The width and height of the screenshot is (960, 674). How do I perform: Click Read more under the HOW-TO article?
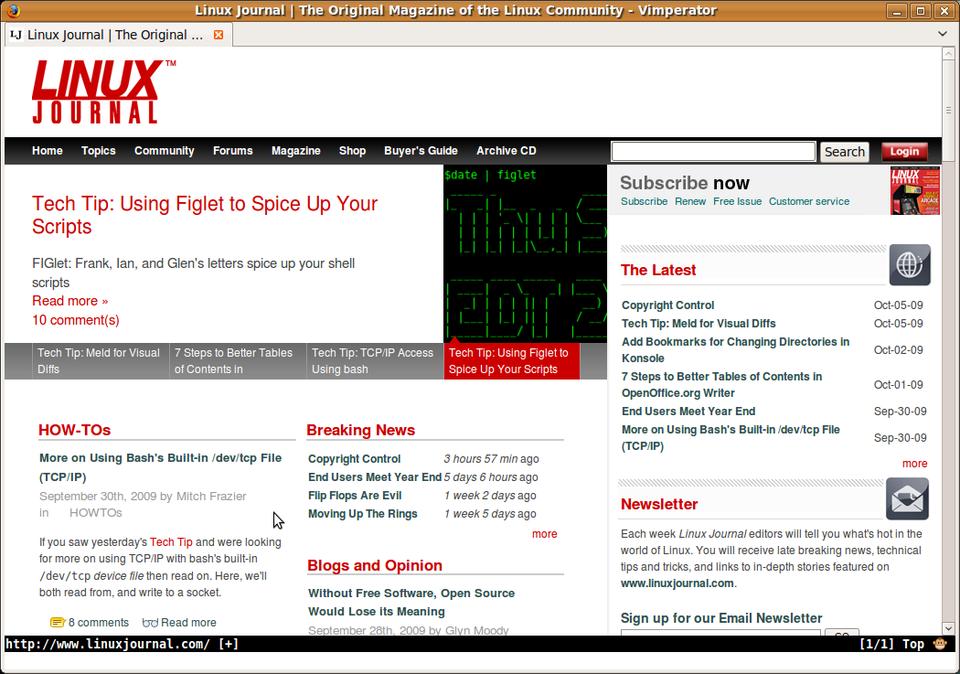point(189,623)
